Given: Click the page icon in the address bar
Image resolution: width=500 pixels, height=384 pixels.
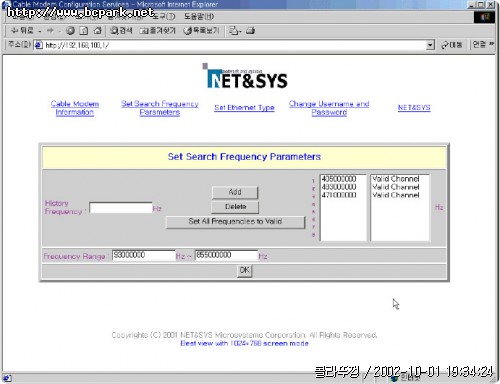Looking at the screenshot, I should pyautogui.click(x=39, y=45).
